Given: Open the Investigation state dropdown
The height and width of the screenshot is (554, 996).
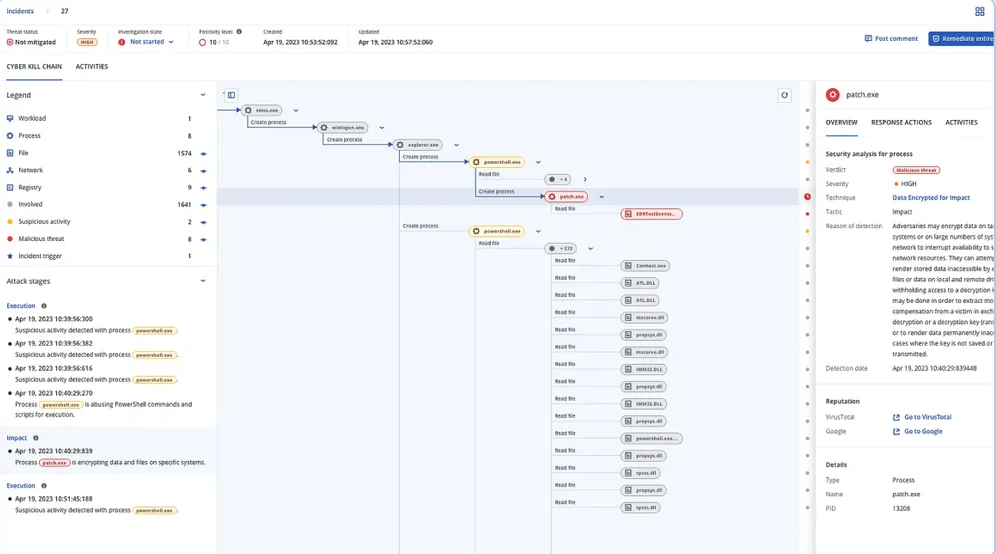Looking at the screenshot, I should [151, 42].
